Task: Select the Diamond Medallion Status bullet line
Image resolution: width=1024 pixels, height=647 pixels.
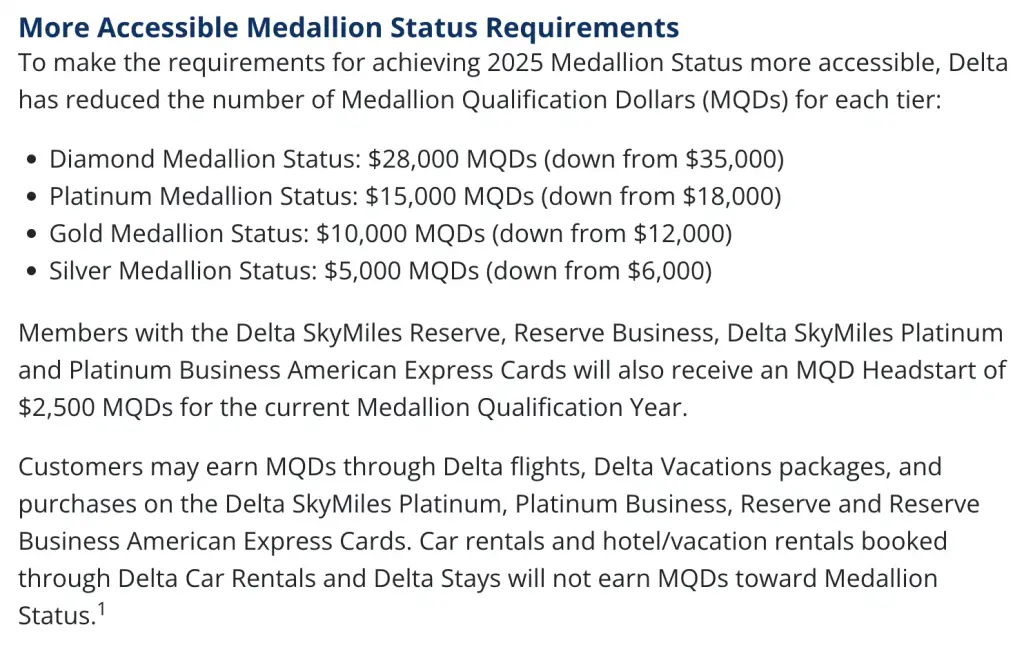Action: pos(416,158)
